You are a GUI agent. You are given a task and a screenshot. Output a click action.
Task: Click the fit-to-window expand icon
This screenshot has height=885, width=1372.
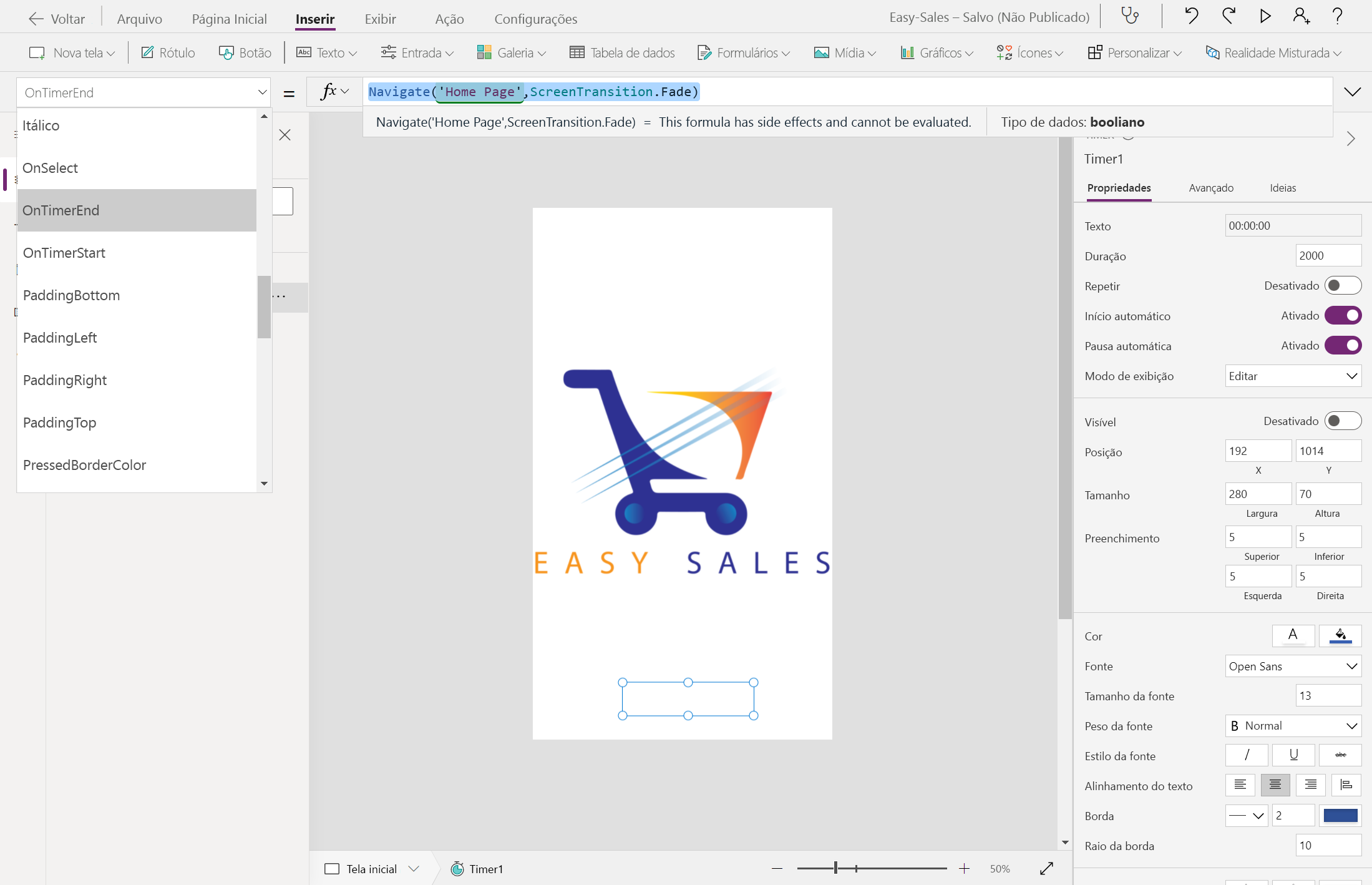pyautogui.click(x=1046, y=868)
